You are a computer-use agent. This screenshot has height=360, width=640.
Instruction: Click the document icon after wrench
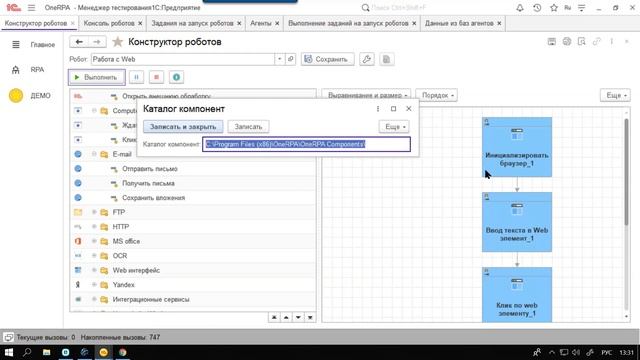[386, 59]
